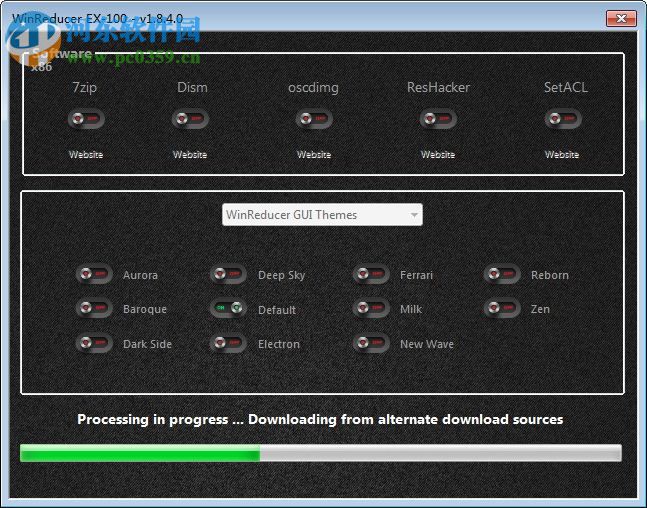Enable the Milk theme switch
This screenshot has width=647, height=508.
coord(371,308)
